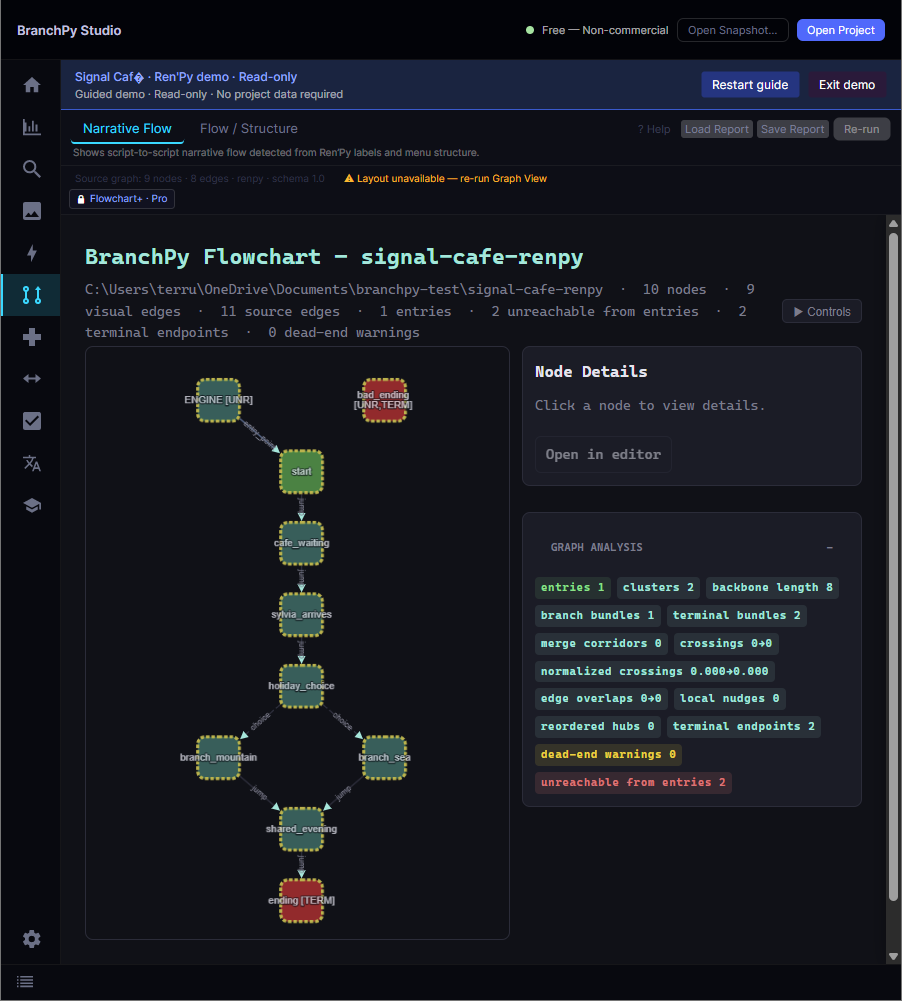902x1001 pixels.
Task: Open the translation language sidebar icon
Action: point(31,463)
